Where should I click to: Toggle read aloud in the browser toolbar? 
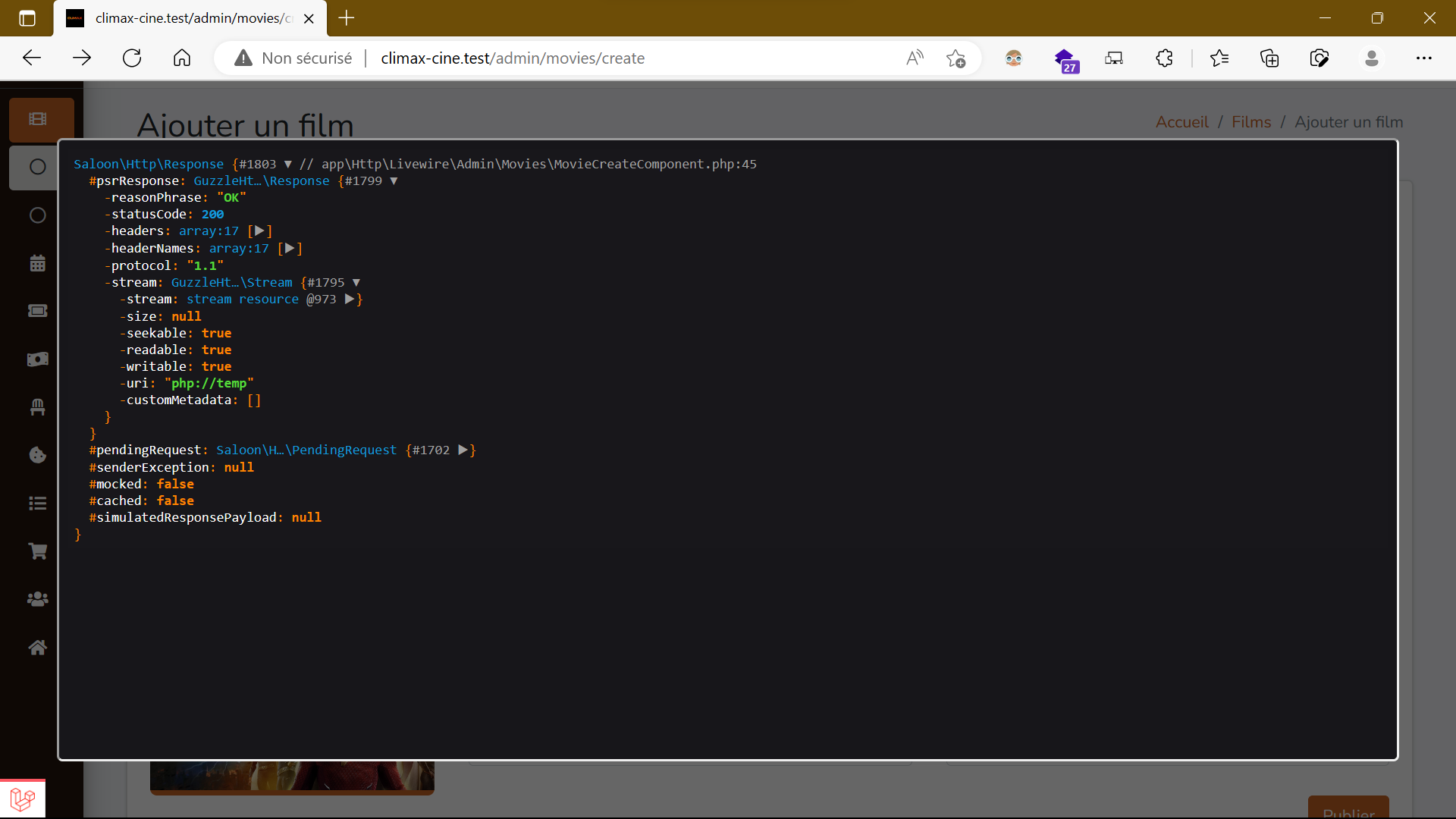tap(915, 58)
